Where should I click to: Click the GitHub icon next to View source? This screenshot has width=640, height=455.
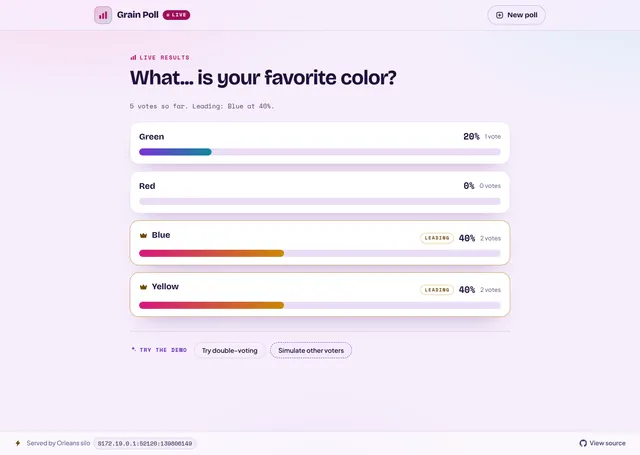[583, 443]
